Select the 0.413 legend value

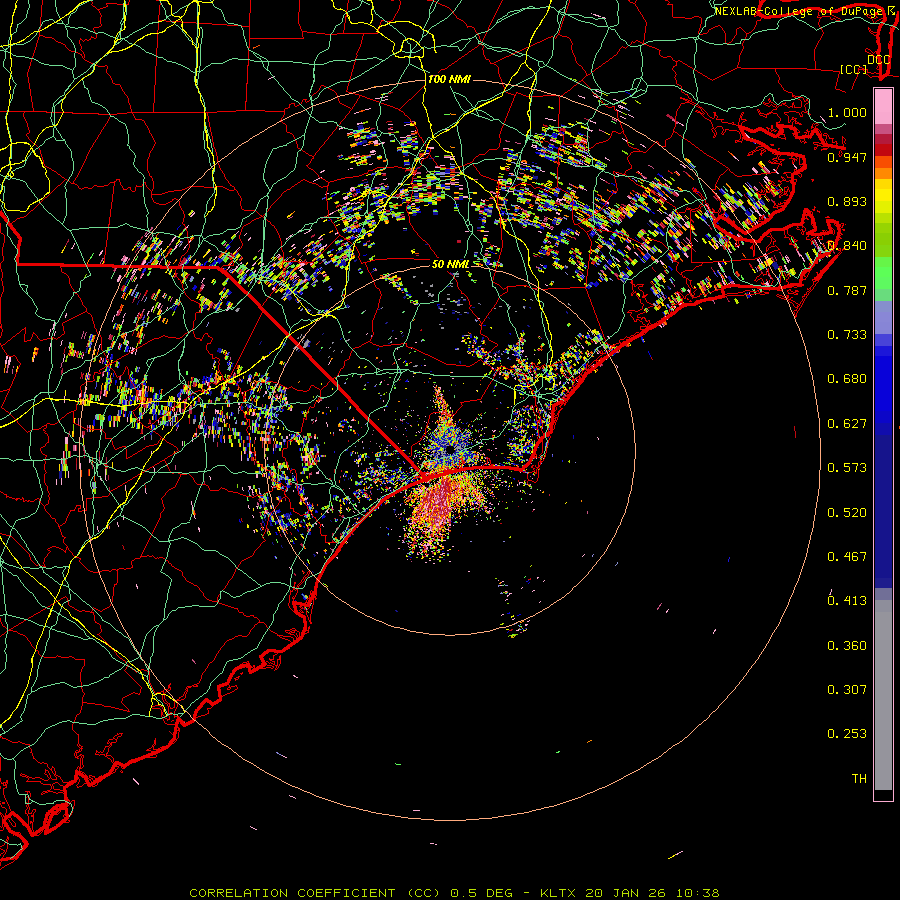tap(847, 601)
